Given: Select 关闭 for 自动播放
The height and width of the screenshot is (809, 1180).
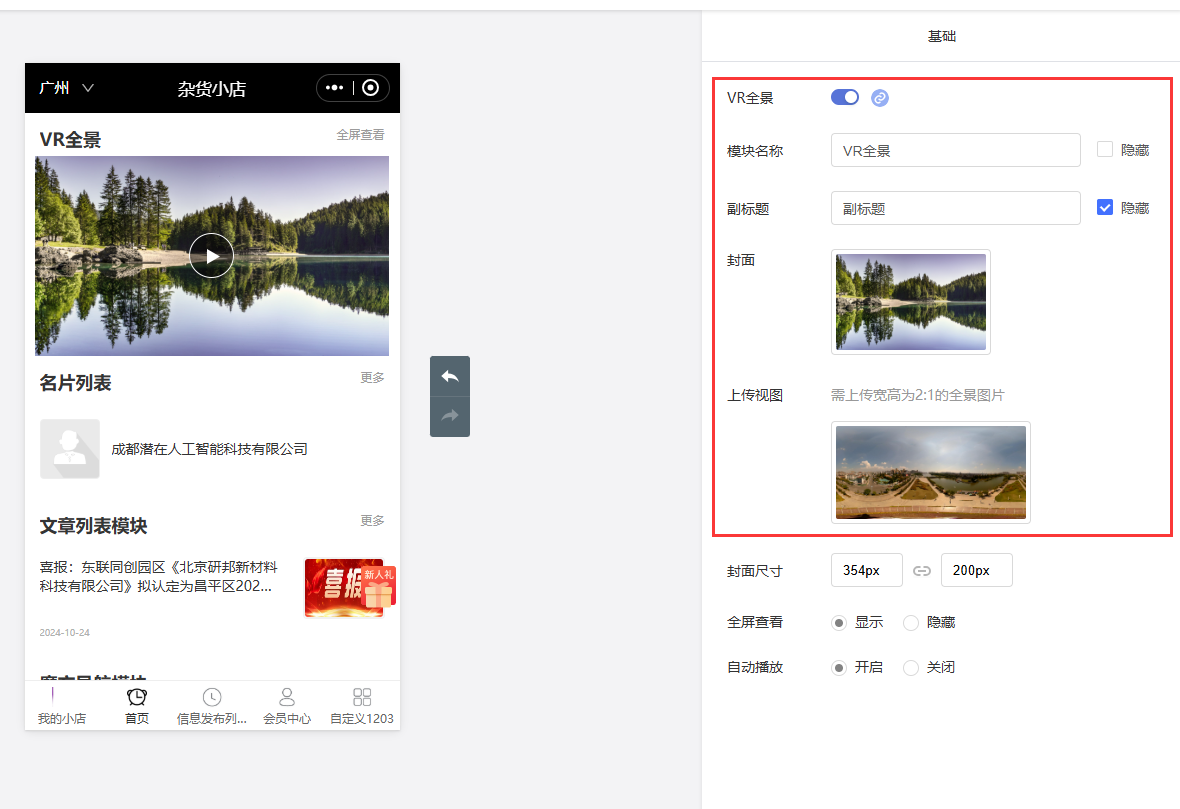Looking at the screenshot, I should pyautogui.click(x=911, y=668).
